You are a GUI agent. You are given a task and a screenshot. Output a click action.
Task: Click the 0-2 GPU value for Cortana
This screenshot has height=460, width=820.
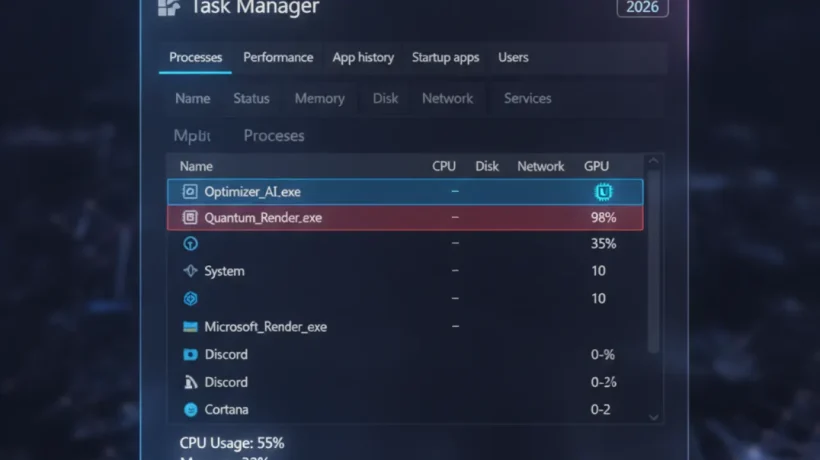click(600, 410)
